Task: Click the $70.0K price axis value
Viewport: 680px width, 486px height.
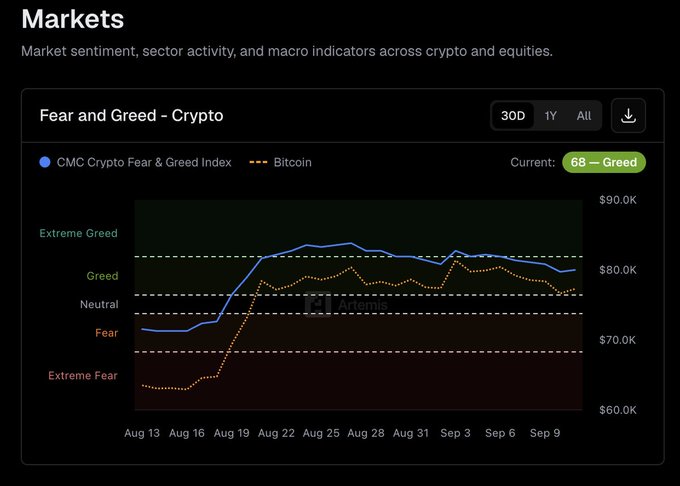Action: point(618,340)
